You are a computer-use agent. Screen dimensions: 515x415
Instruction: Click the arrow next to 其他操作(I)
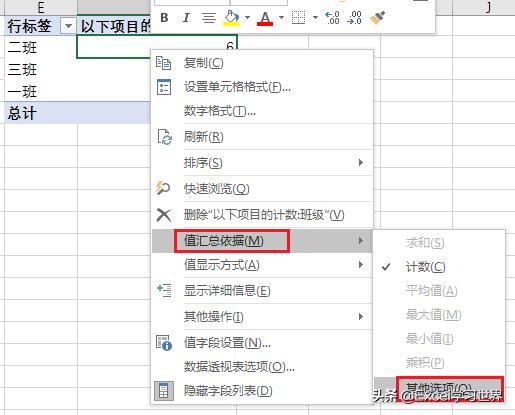pos(360,316)
